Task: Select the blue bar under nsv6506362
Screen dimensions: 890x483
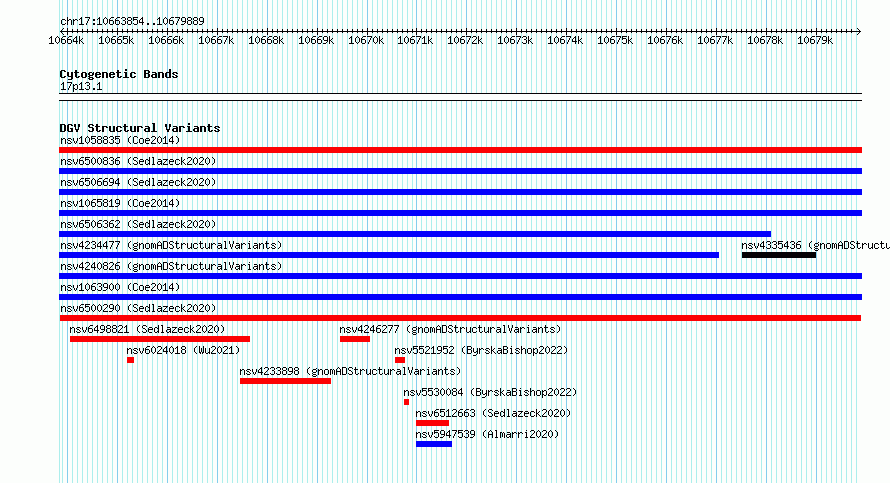Action: coord(415,234)
